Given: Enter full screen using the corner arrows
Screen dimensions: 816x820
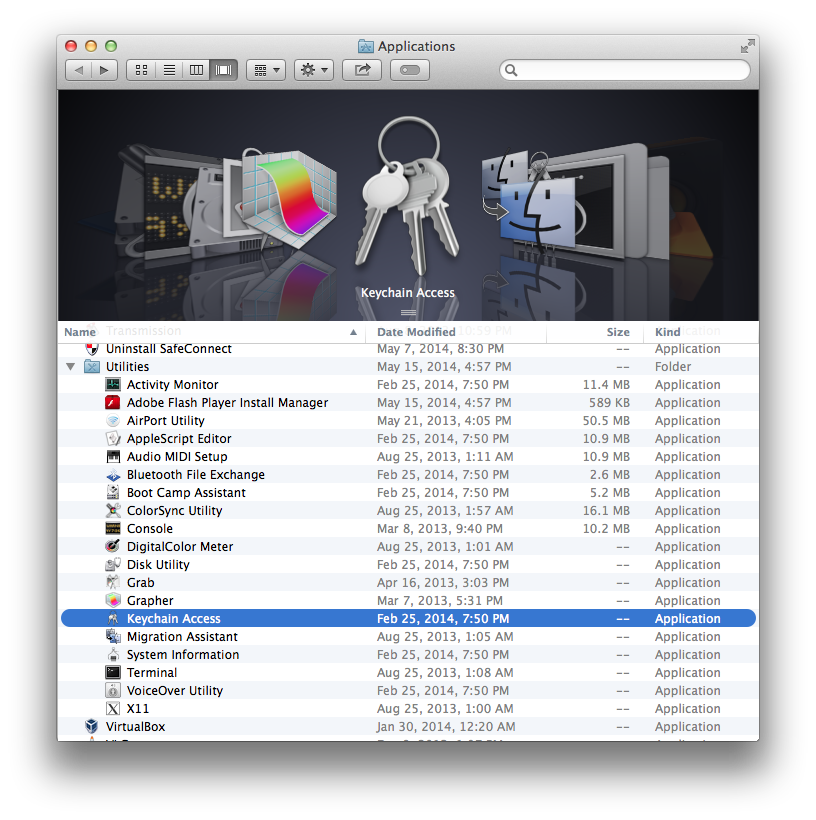Looking at the screenshot, I should point(747,46).
